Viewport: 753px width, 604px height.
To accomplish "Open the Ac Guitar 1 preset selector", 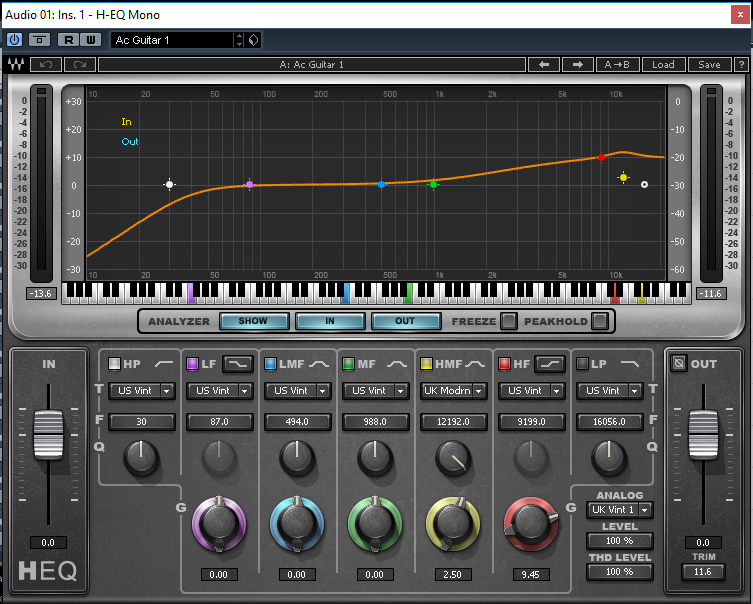I will coord(172,40).
